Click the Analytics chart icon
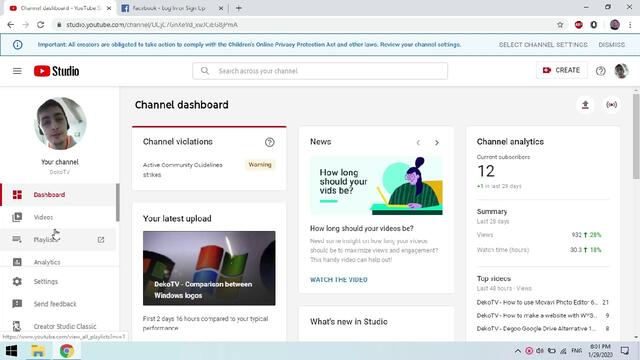640x360 pixels. pyautogui.click(x=17, y=262)
